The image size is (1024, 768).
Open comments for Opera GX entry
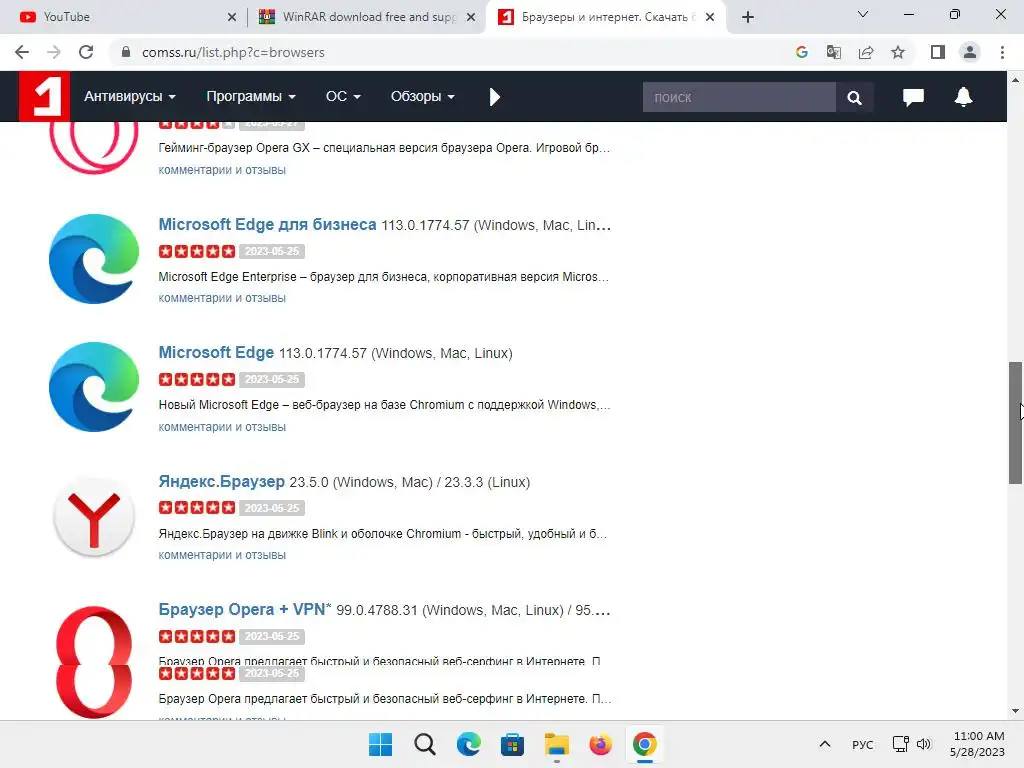coord(222,170)
